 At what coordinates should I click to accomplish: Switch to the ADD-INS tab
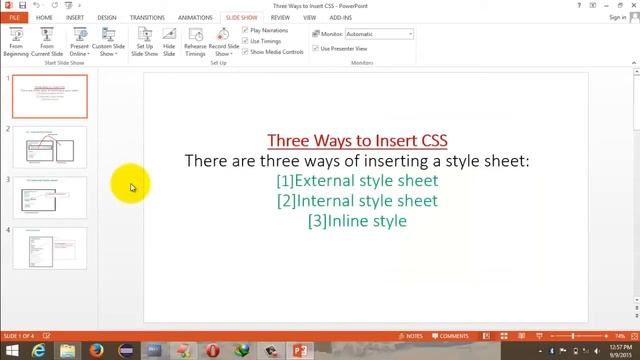point(340,18)
